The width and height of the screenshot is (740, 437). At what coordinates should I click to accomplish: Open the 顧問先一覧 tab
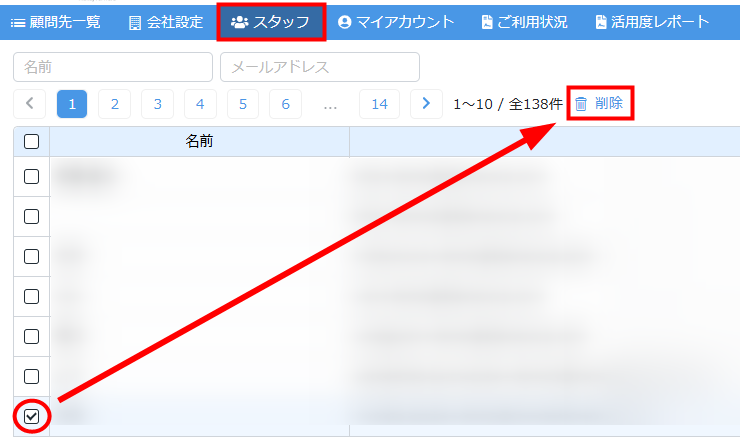[x=56, y=22]
